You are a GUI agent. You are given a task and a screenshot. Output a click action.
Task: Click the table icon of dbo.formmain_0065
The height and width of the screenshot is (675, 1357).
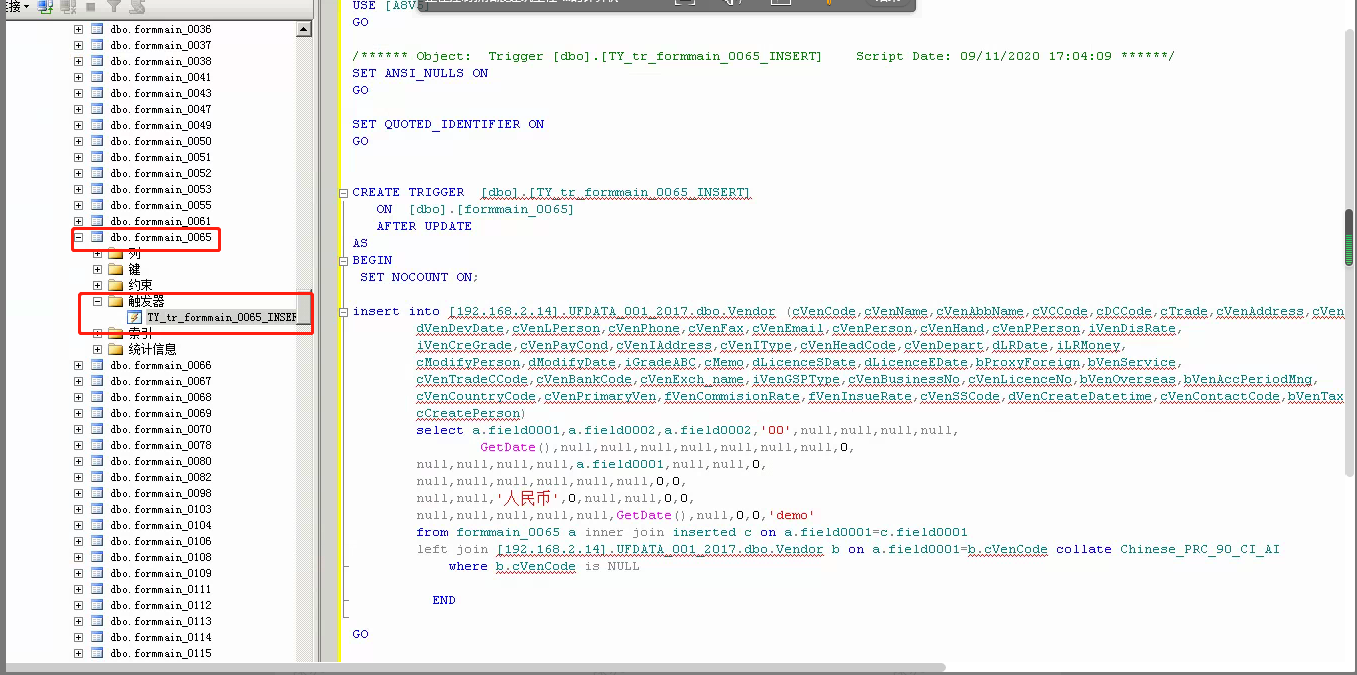(x=98, y=237)
